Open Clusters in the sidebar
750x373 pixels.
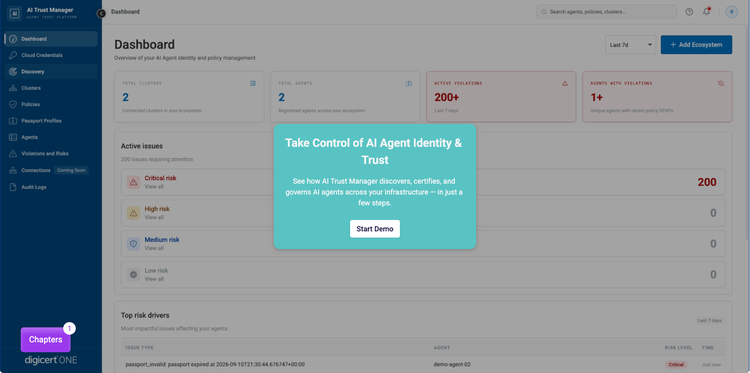pyautogui.click(x=51, y=88)
